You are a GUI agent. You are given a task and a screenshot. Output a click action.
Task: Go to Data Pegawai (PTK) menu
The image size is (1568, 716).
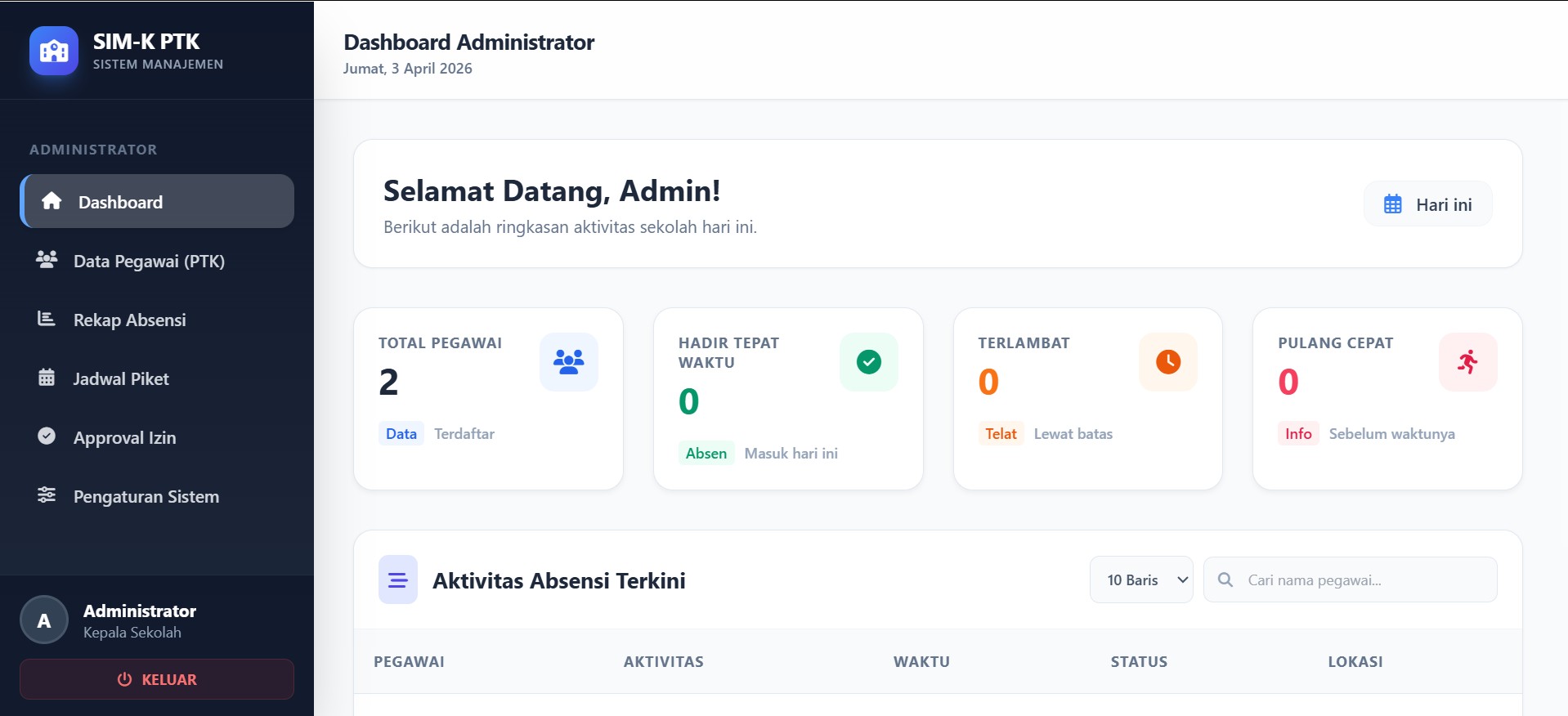pos(149,262)
